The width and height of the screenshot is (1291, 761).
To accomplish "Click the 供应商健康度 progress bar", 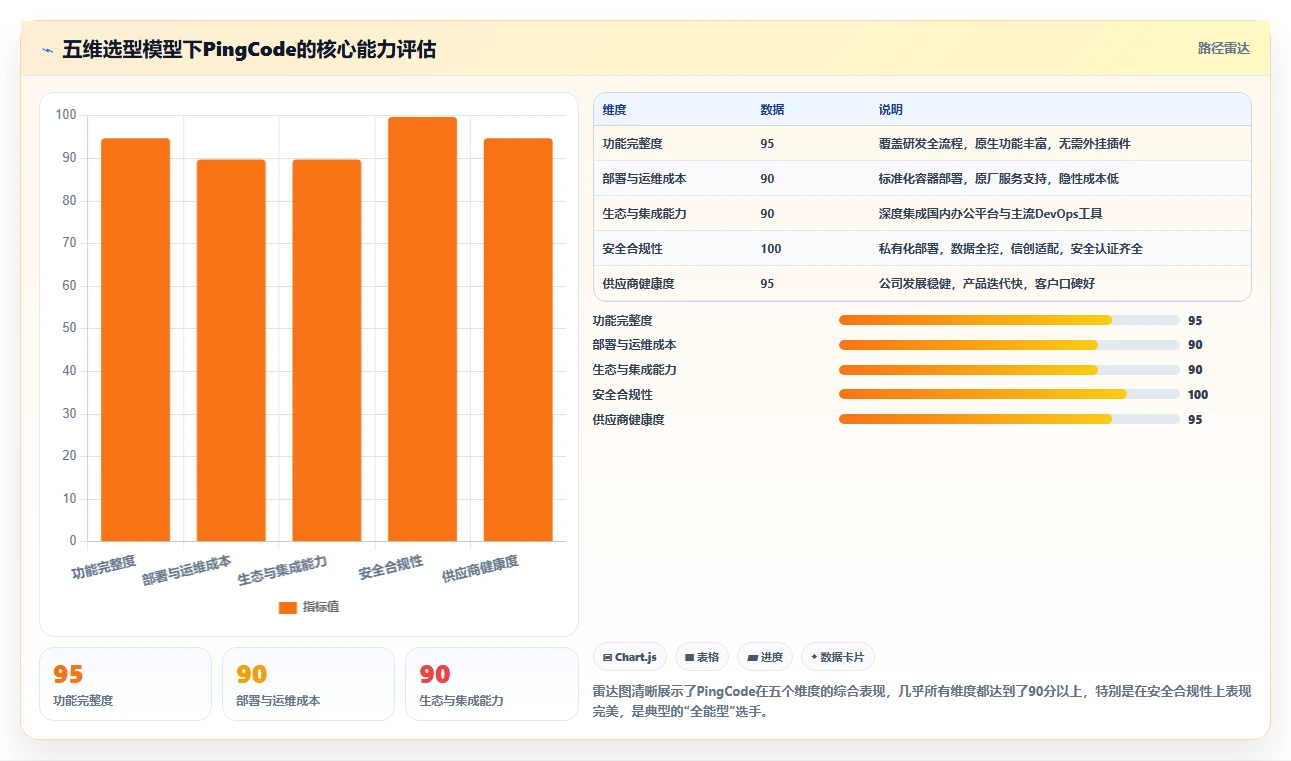I will tap(1009, 419).
